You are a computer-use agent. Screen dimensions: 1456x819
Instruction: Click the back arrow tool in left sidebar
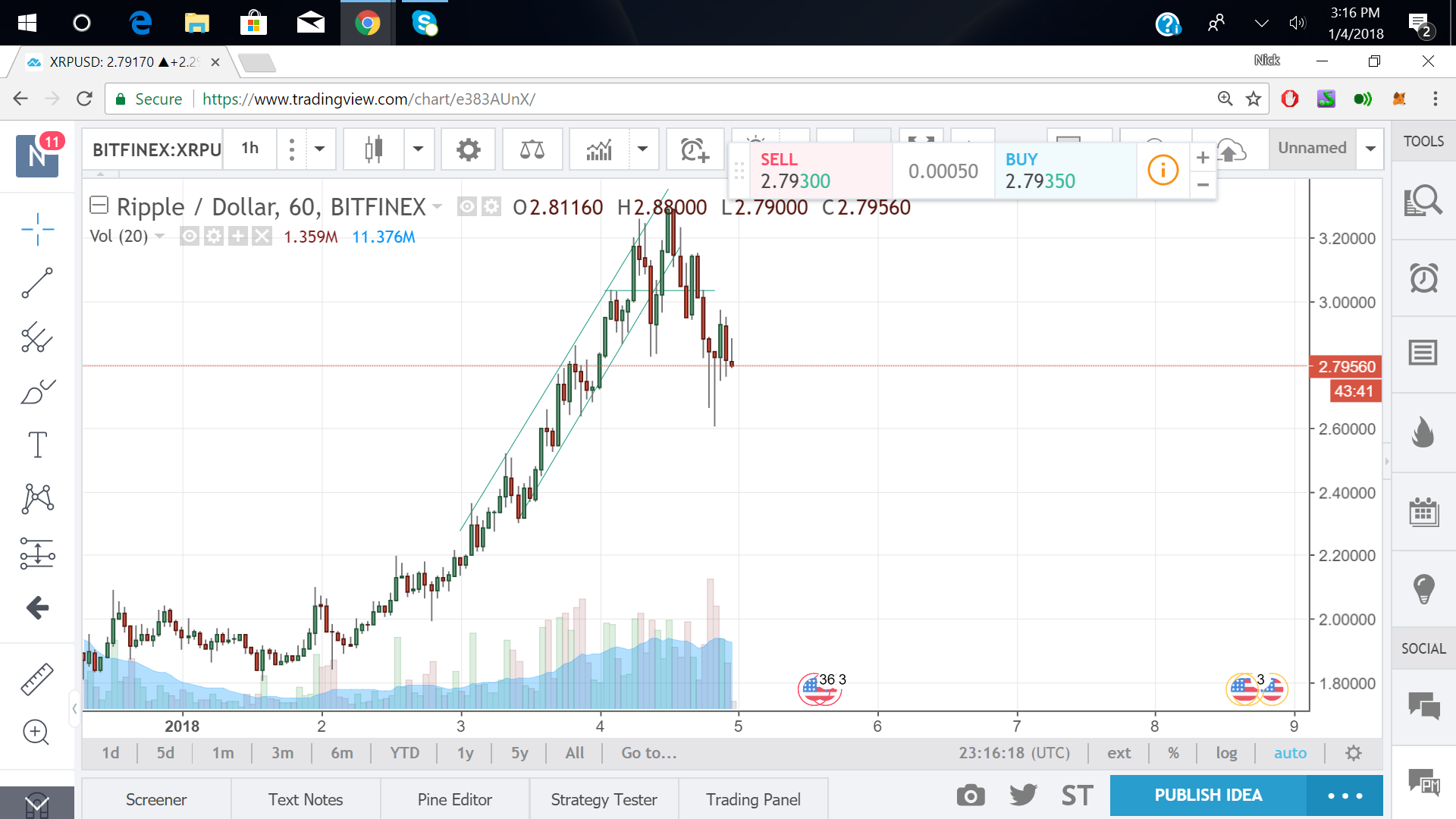pos(37,607)
